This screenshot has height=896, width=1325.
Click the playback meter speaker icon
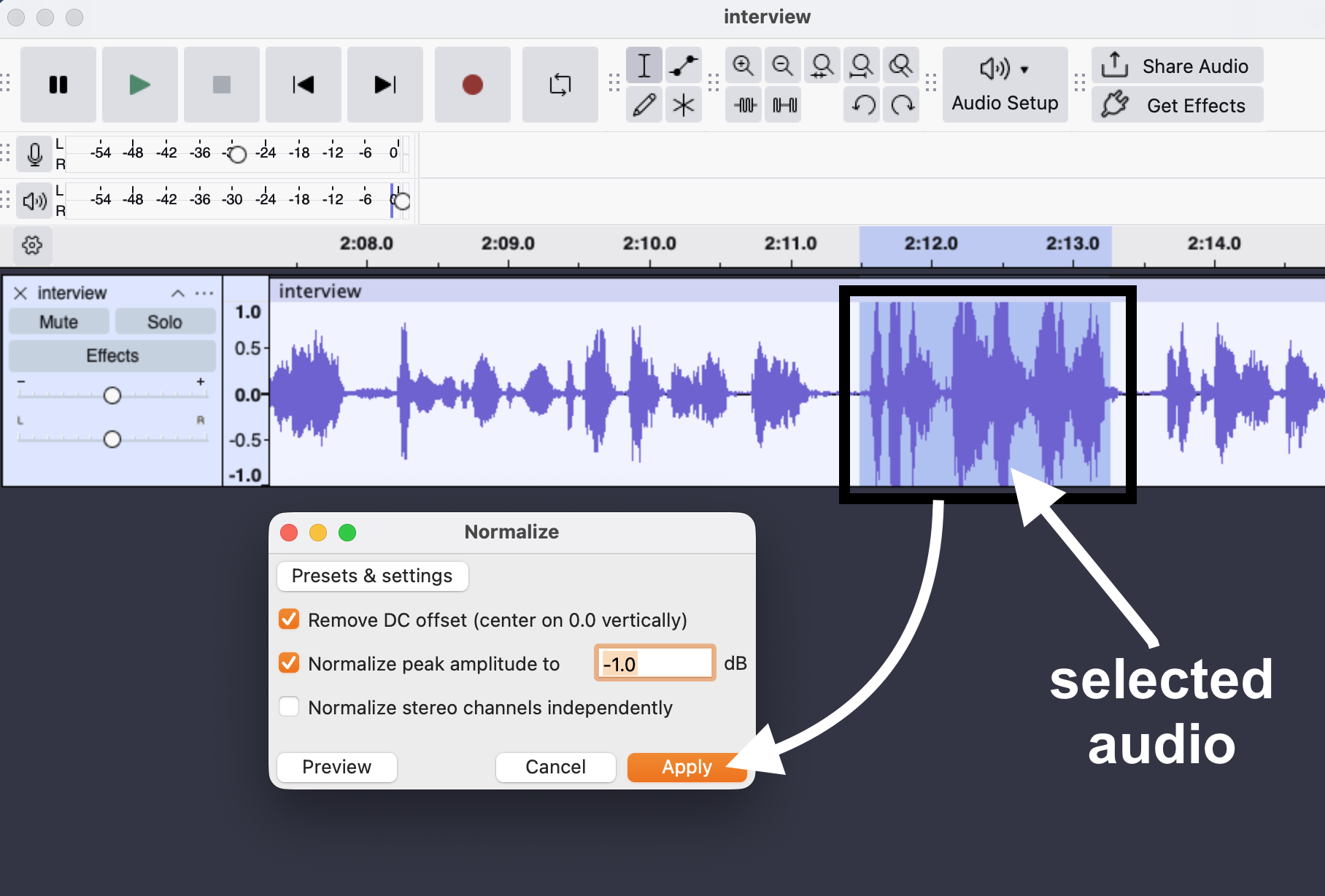[34, 201]
